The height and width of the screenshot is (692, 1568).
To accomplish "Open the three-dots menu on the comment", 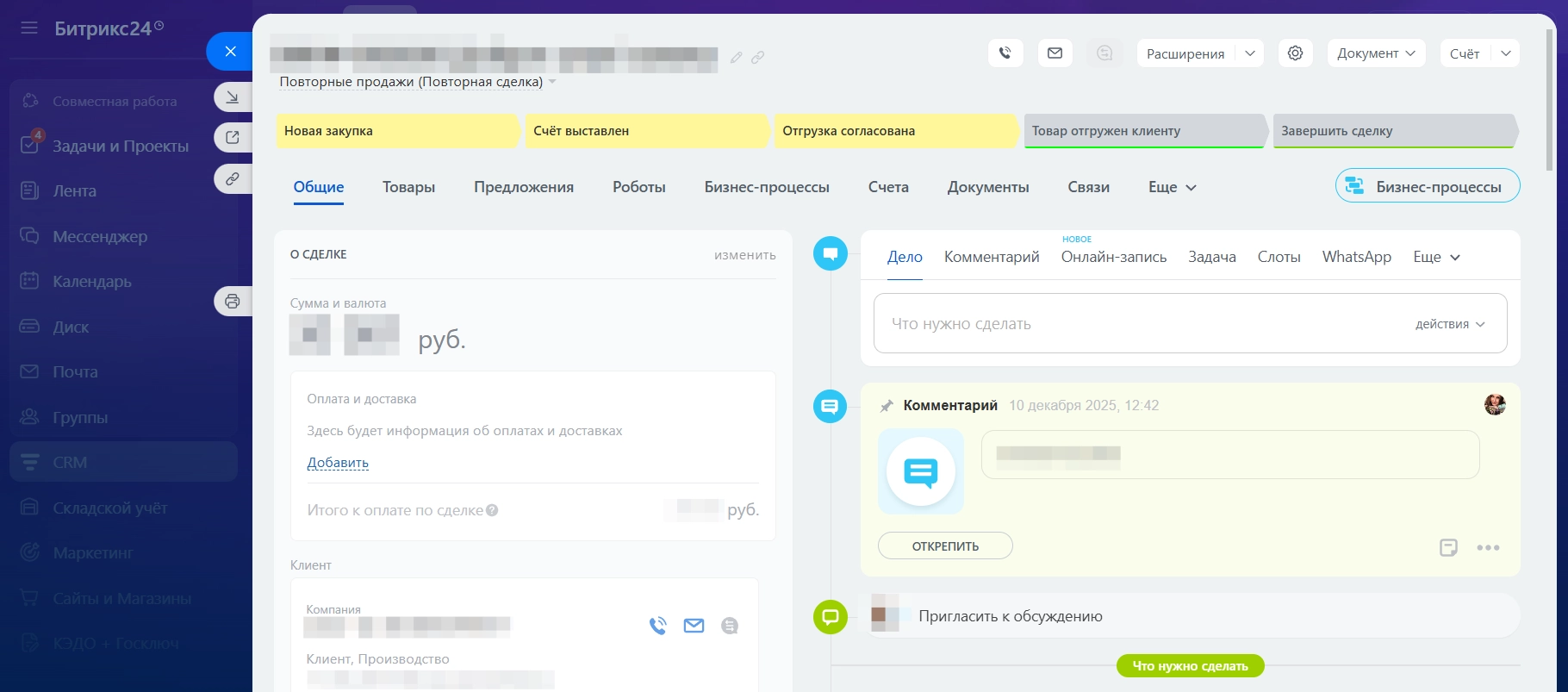I will point(1488,547).
